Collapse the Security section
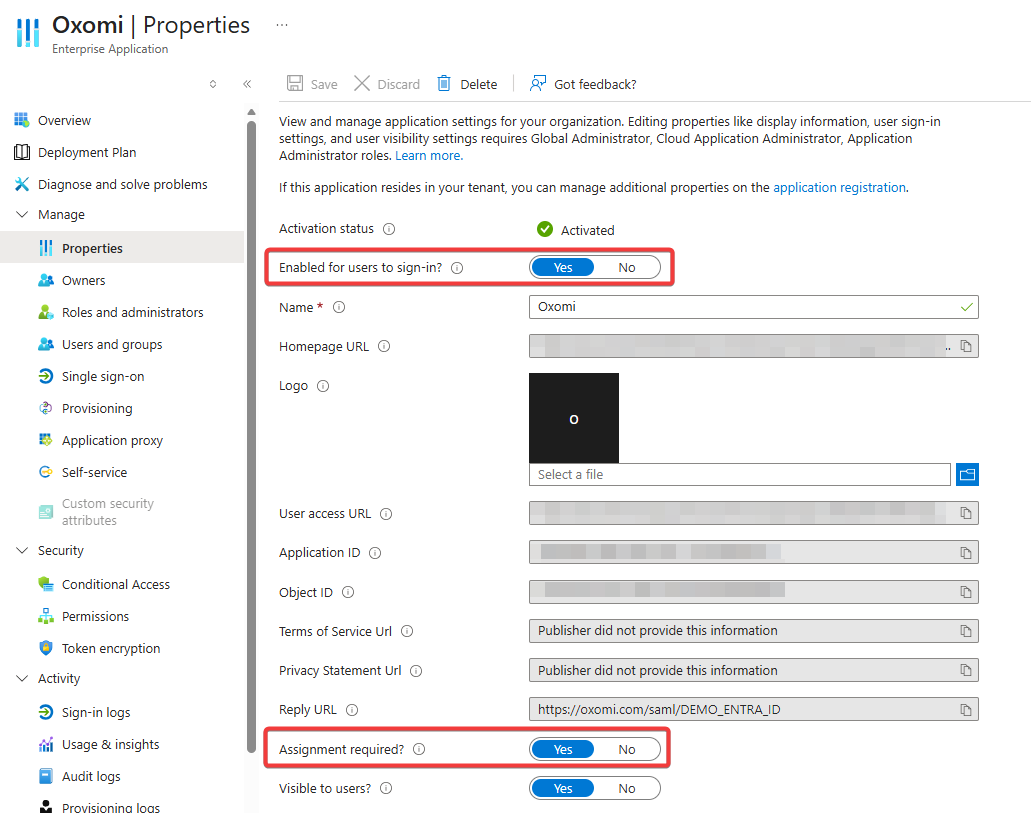The height and width of the screenshot is (813, 1031). click(22, 551)
